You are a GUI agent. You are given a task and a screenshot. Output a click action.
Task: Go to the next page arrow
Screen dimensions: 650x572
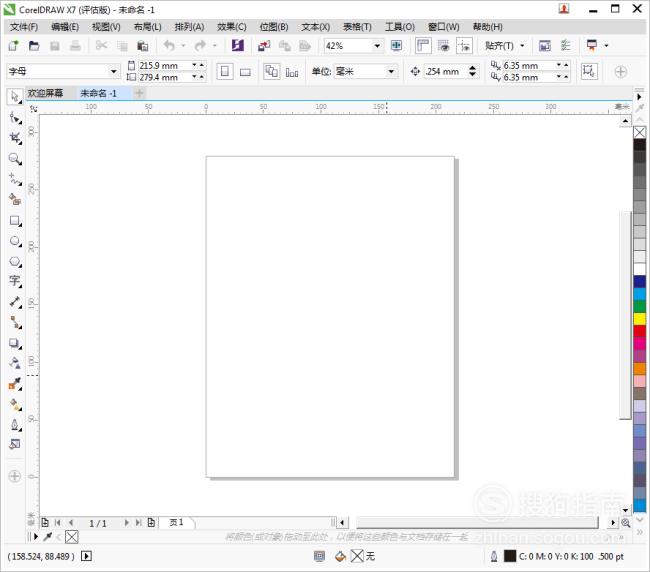point(126,523)
